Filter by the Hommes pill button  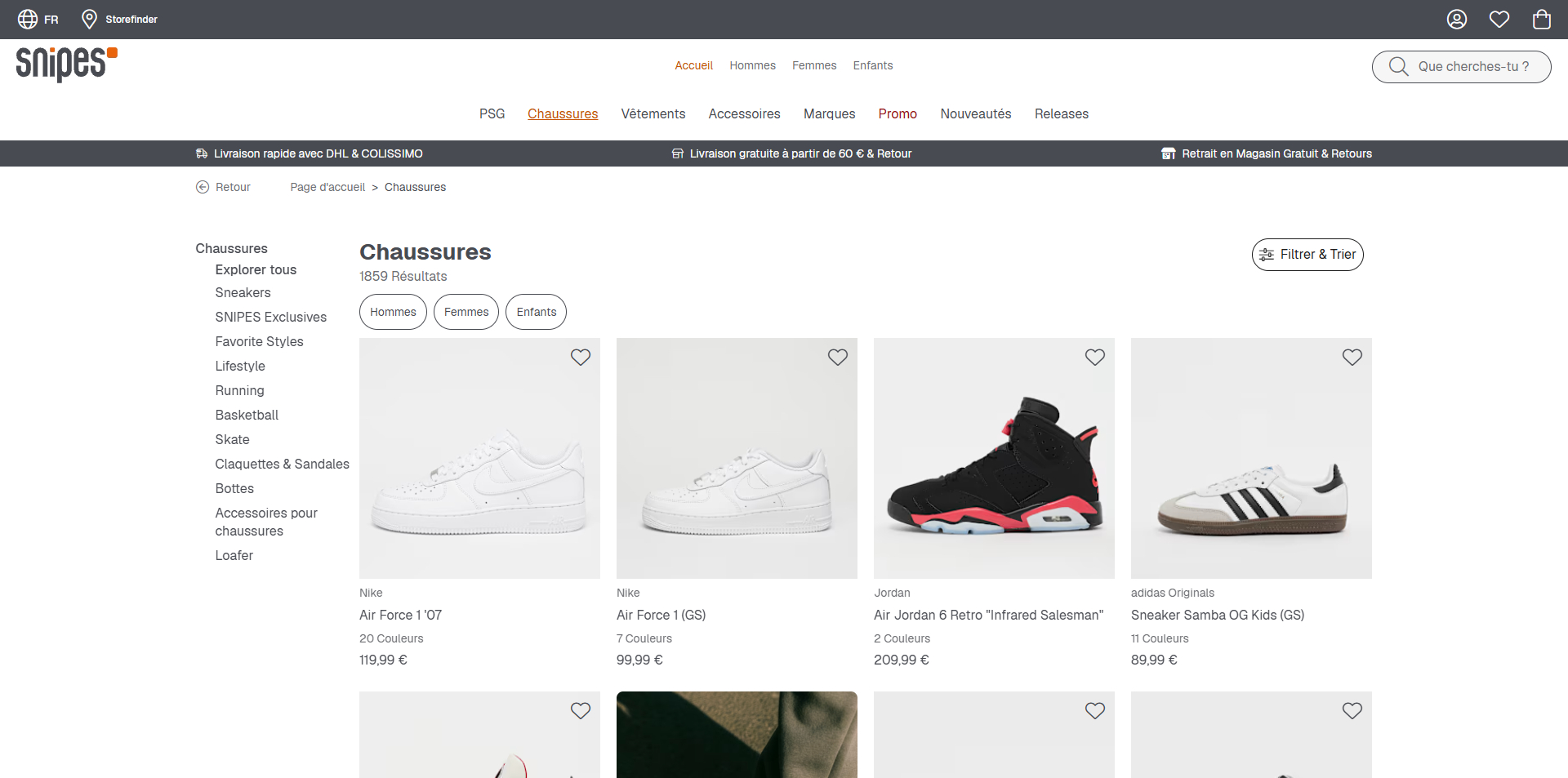pos(393,312)
